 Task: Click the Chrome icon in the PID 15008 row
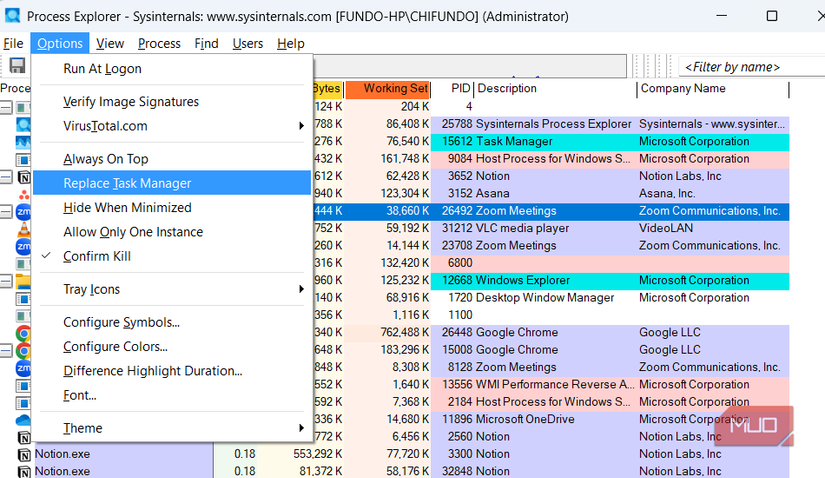24,351
